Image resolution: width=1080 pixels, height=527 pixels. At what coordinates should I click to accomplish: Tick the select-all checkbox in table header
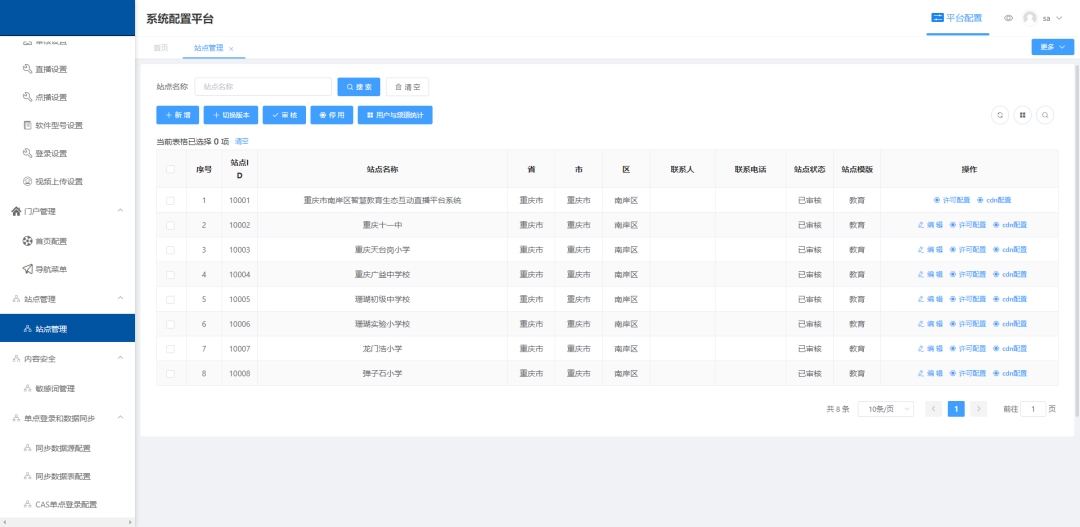170,169
